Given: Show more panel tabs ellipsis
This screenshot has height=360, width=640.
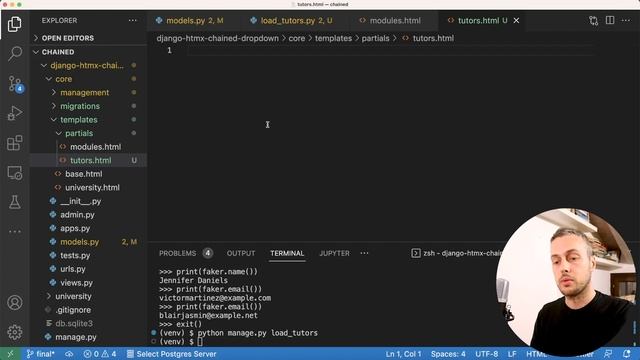Looking at the screenshot, I should click(x=364, y=253).
